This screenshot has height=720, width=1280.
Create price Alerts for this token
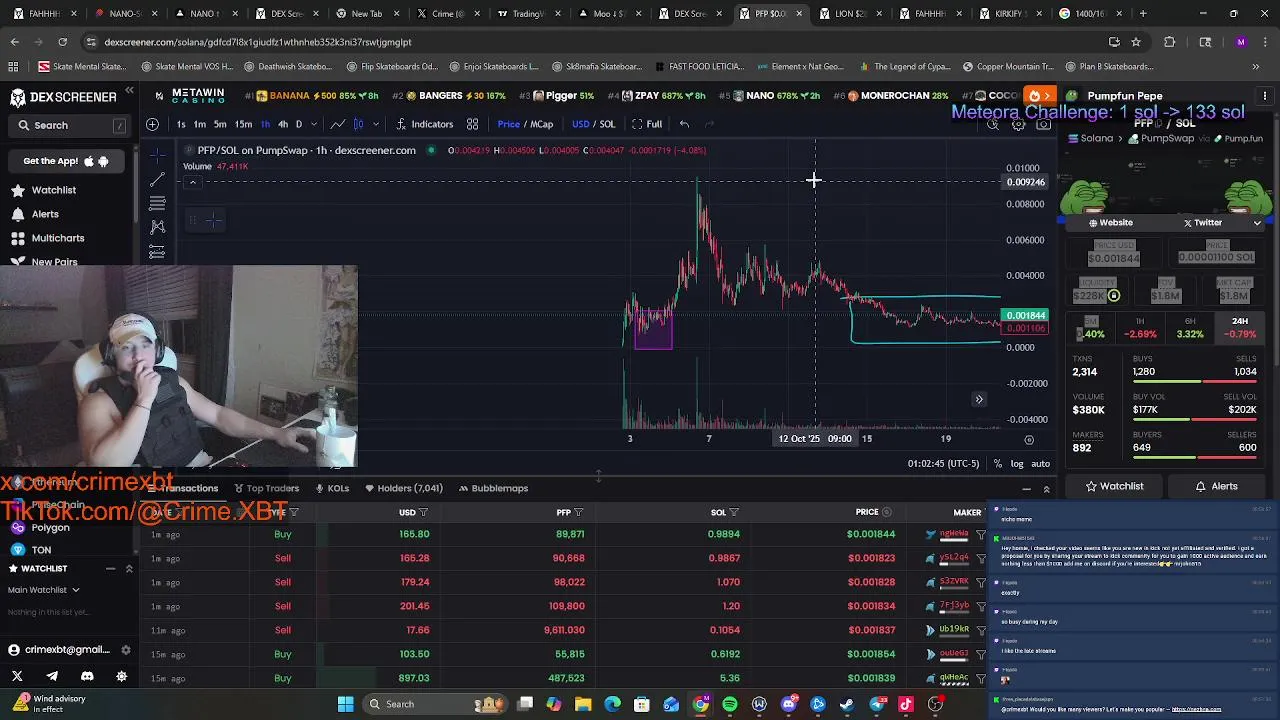1216,486
